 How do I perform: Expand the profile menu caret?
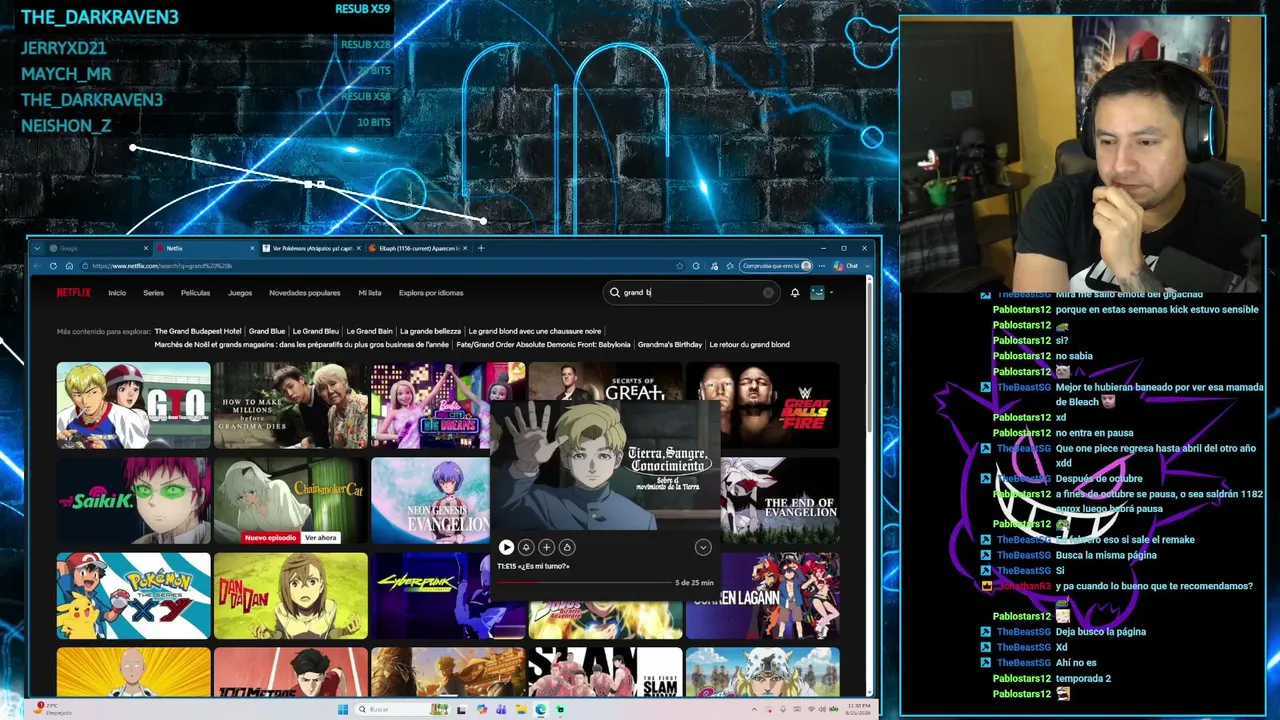pyautogui.click(x=831, y=293)
